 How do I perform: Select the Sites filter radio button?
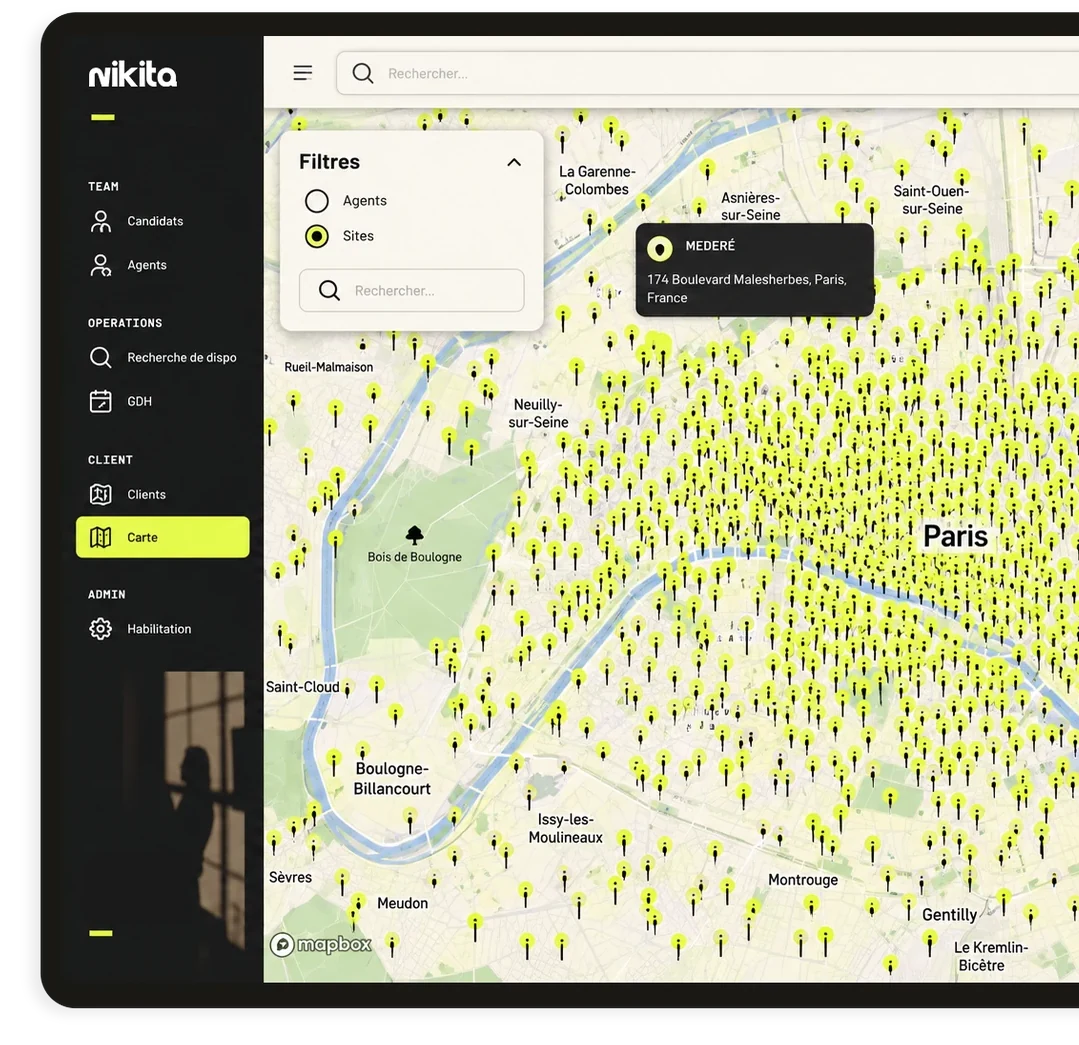pos(317,236)
